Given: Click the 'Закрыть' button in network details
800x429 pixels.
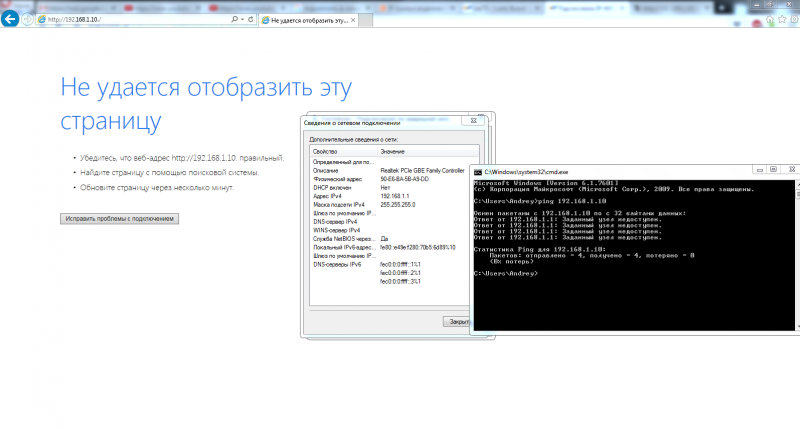Looking at the screenshot, I should pyautogui.click(x=458, y=322).
